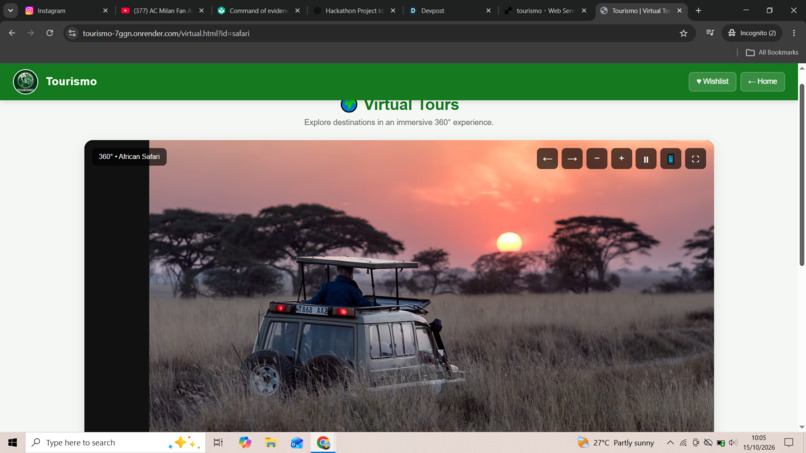Click the 360° African Safari label
The image size is (806, 453).
(x=129, y=156)
